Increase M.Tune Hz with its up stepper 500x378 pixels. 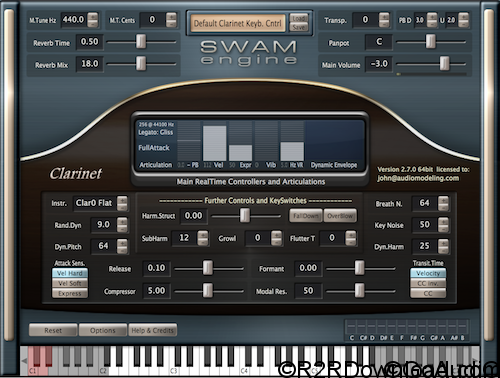[x=93, y=16]
